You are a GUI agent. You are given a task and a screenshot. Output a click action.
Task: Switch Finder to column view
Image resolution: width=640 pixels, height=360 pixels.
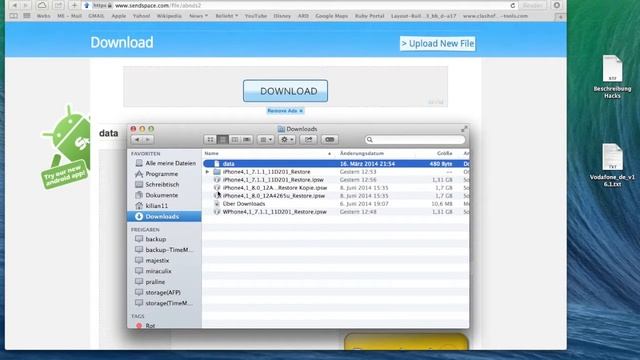click(x=235, y=140)
